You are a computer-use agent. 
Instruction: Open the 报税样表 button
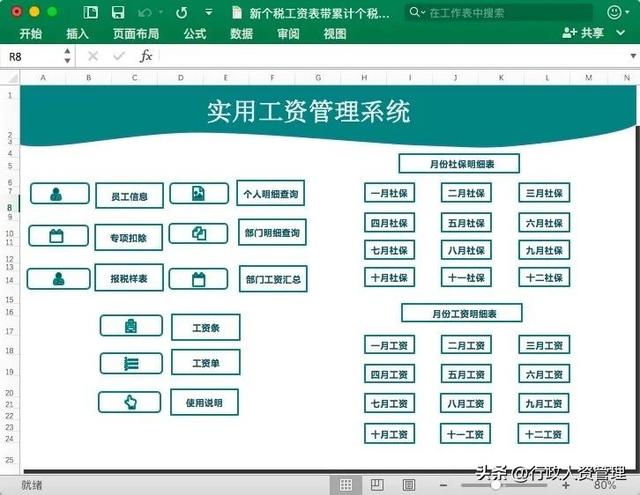tap(129, 278)
